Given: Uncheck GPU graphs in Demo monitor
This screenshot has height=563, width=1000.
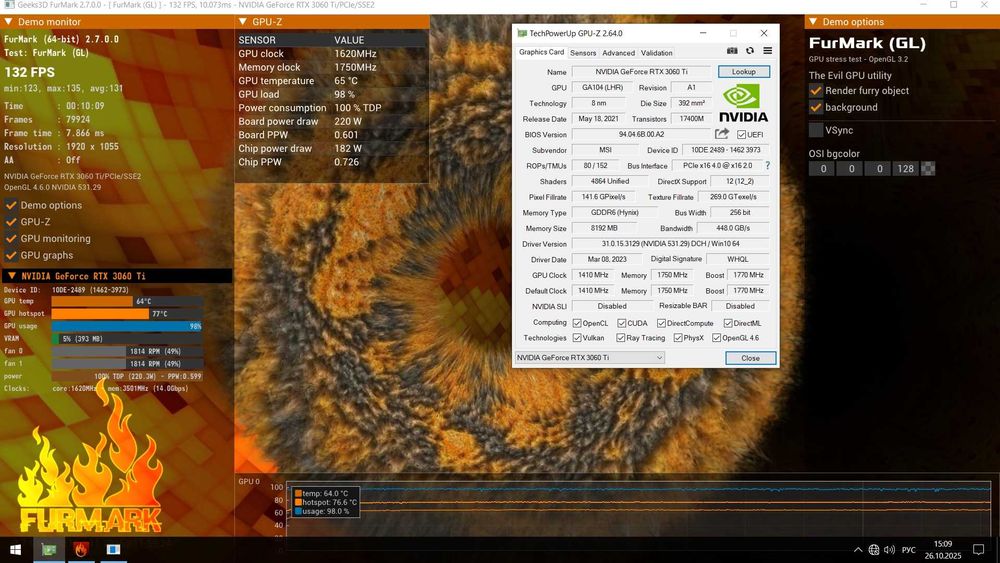Looking at the screenshot, I should [11, 255].
